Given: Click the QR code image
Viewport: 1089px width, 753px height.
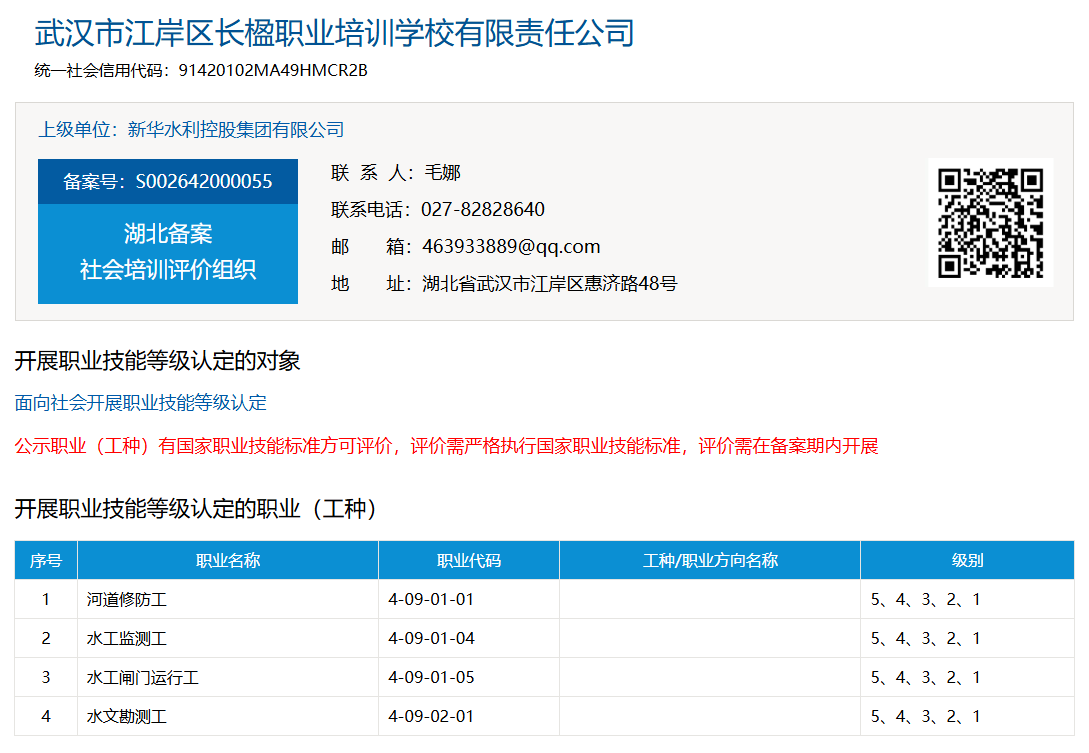Looking at the screenshot, I should (x=990, y=222).
